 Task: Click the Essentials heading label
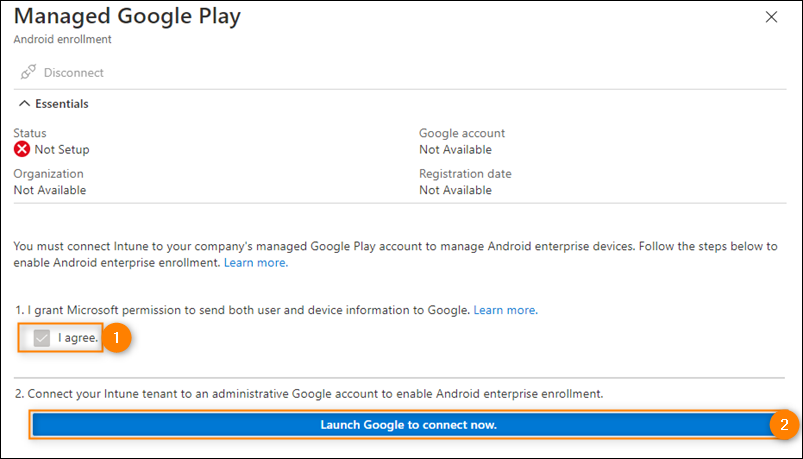(62, 104)
